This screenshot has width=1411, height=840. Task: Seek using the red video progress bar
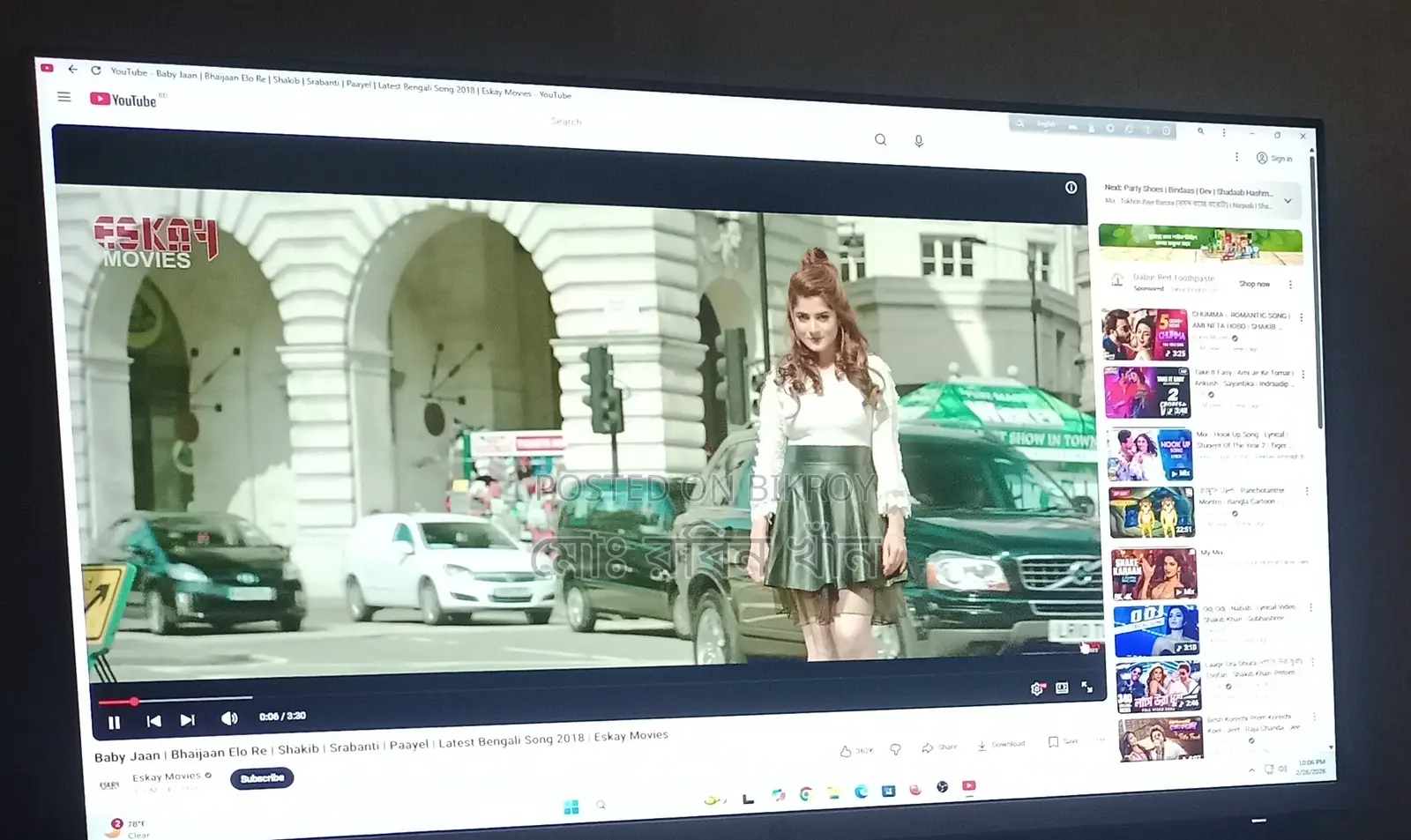(175, 700)
